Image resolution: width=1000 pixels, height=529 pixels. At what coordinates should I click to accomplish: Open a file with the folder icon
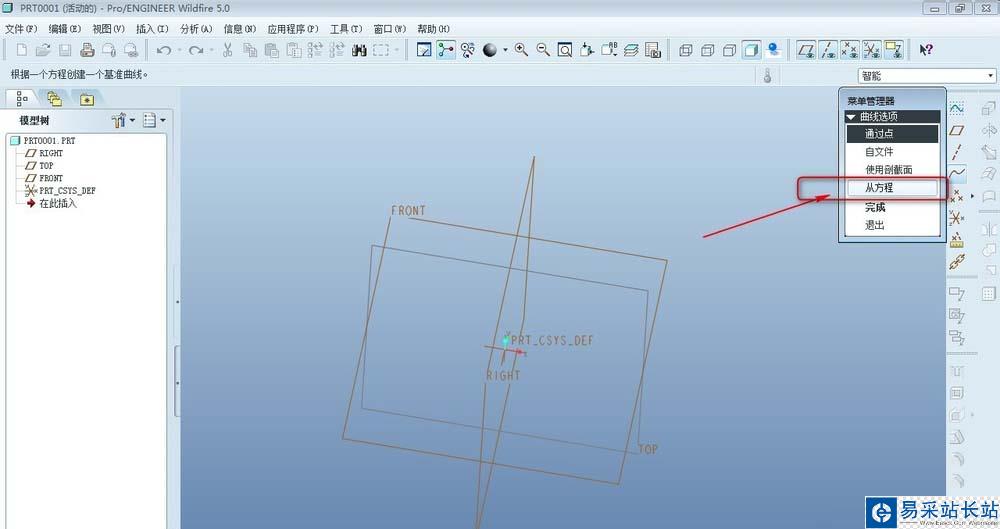(43, 50)
